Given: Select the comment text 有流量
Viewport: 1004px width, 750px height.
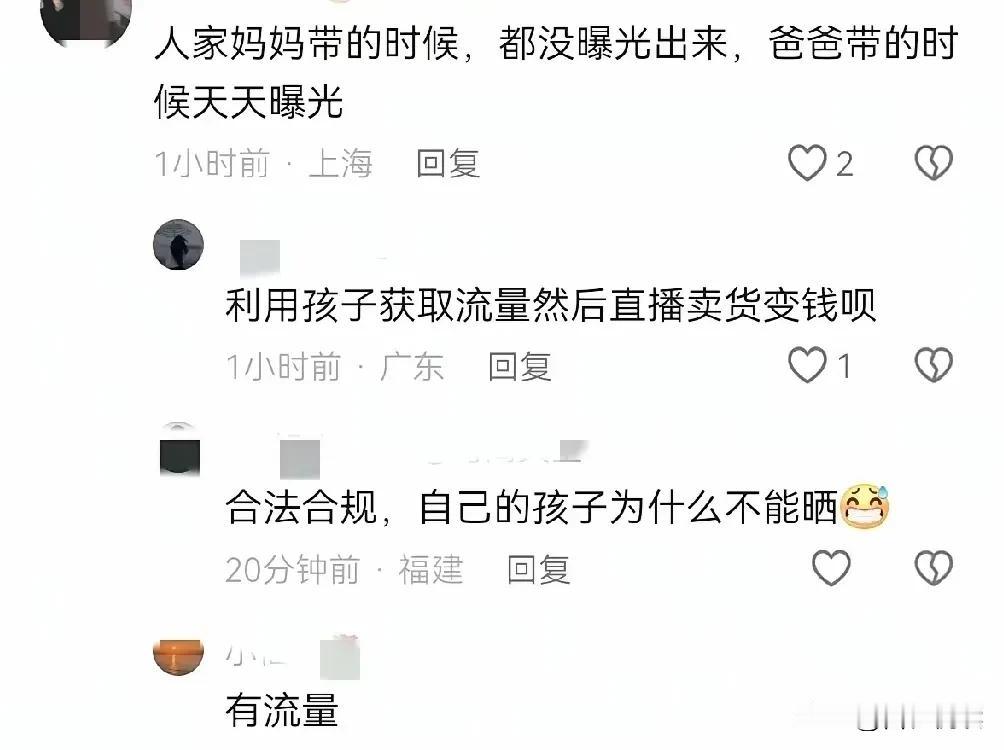Looking at the screenshot, I should point(282,710).
